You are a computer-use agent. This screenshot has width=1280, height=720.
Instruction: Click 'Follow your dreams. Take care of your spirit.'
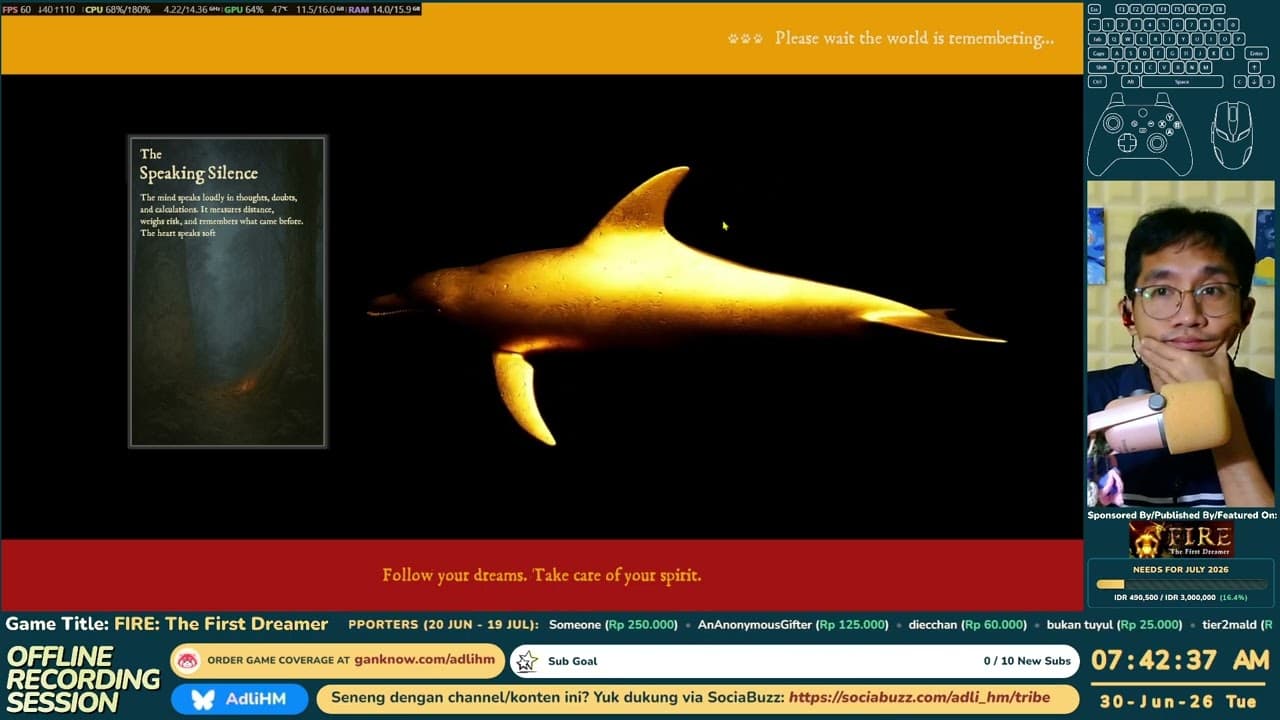542,575
